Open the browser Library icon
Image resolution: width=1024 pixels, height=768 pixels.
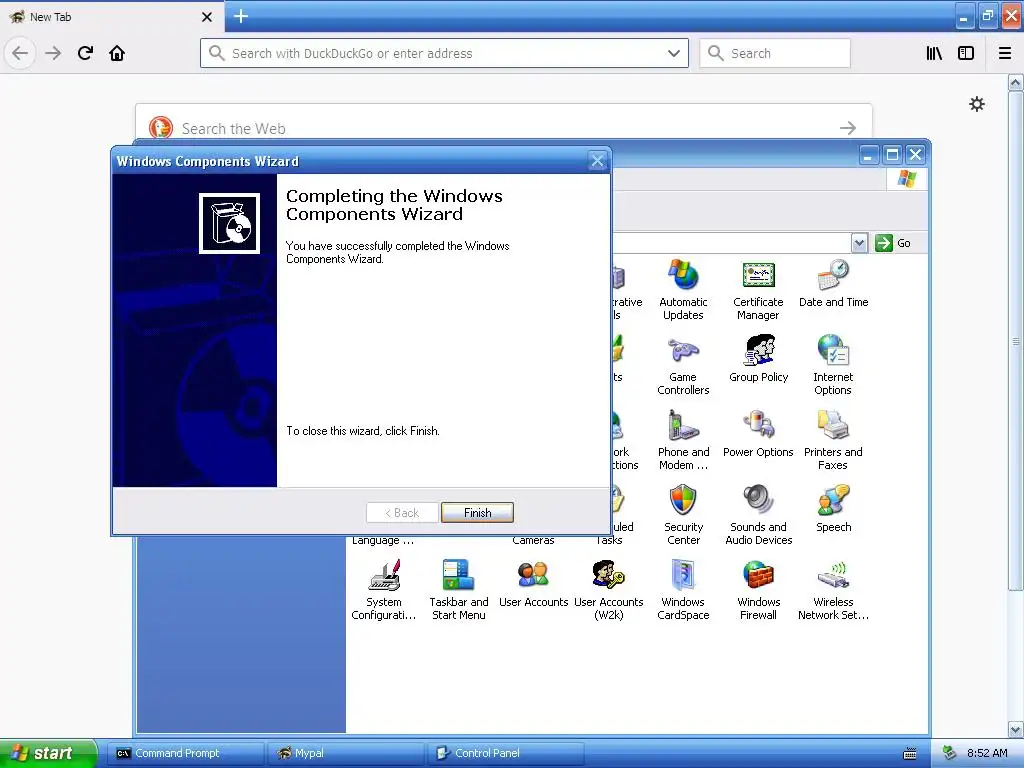(x=935, y=53)
